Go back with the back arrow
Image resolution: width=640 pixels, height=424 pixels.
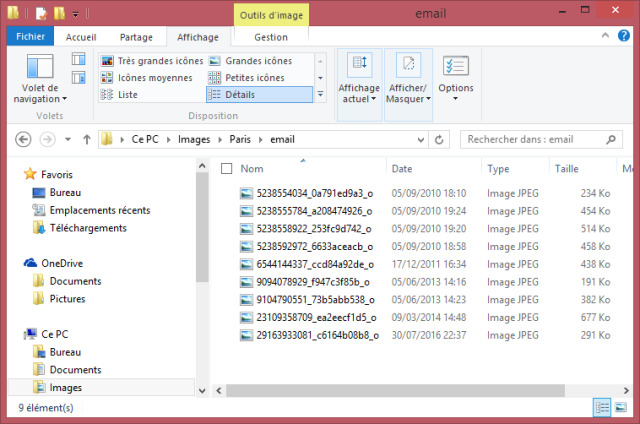pyautogui.click(x=23, y=140)
